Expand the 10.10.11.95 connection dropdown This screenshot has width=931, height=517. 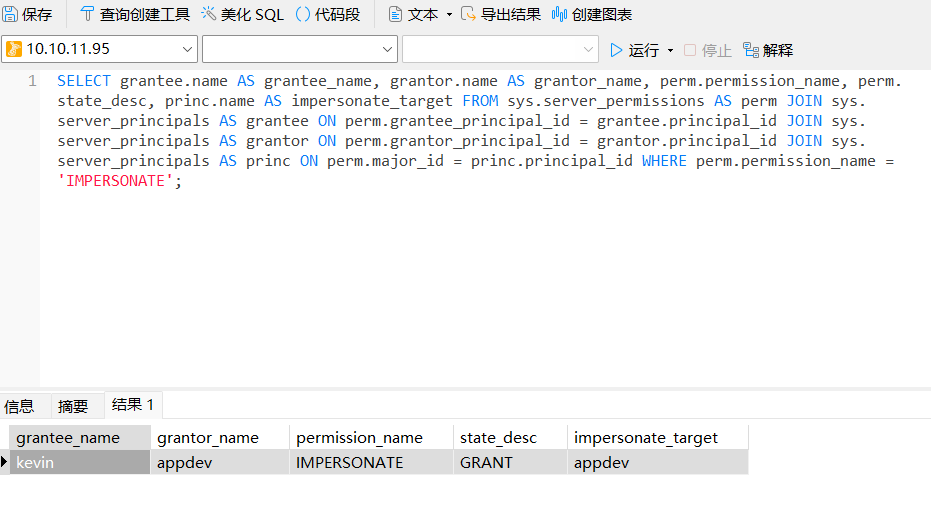pyautogui.click(x=188, y=49)
